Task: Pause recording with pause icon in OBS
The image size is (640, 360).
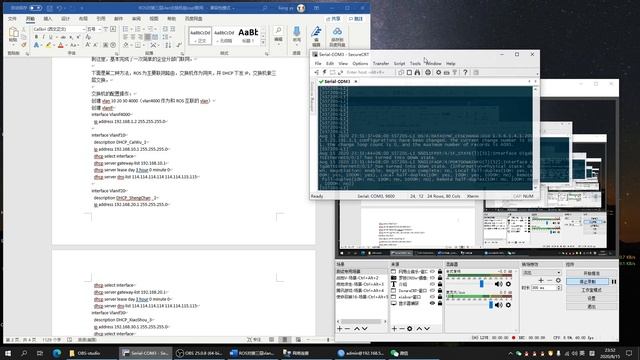Action: coord(613,282)
